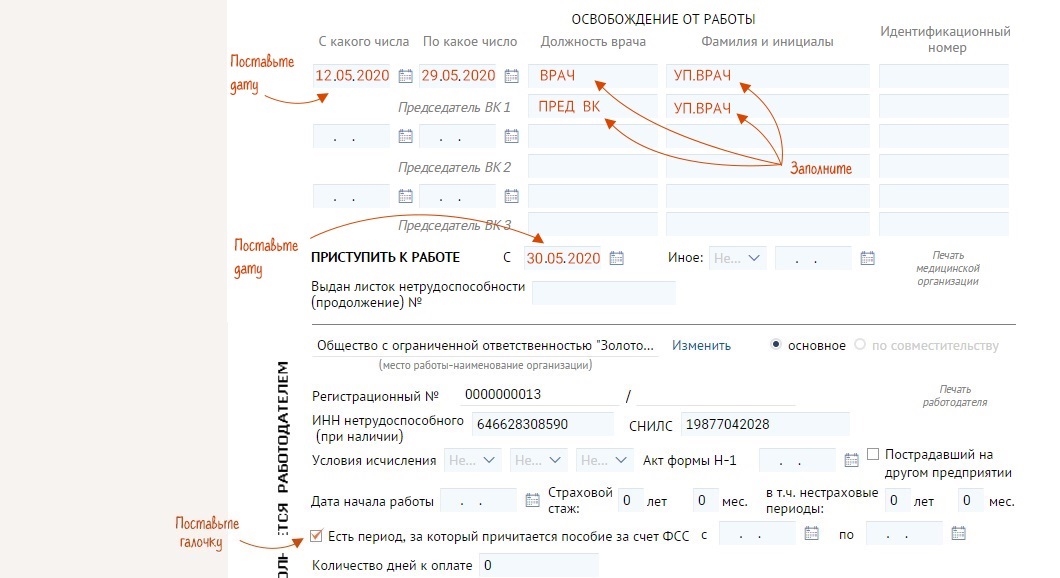
Task: Open calendar for start date 12.05.2020
Action: pos(405,76)
